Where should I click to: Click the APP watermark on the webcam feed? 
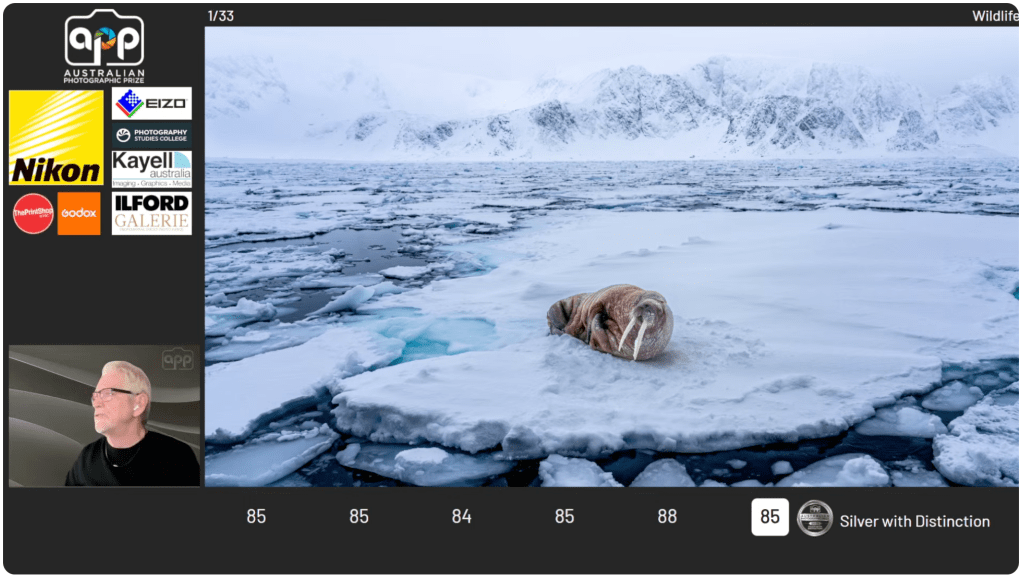point(177,359)
